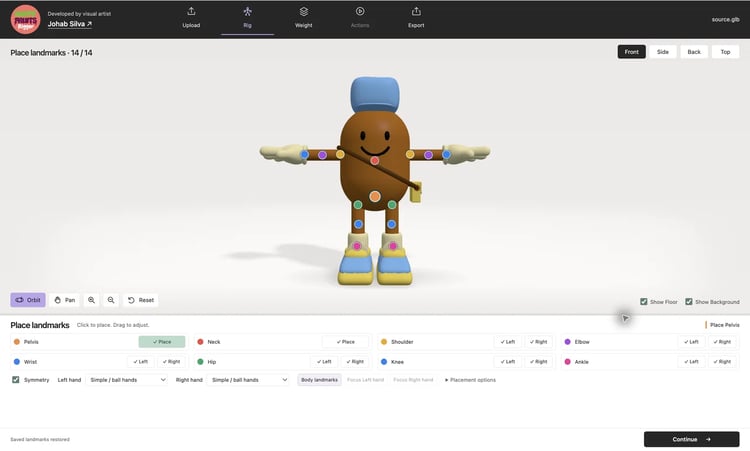Switch to the Front view
This screenshot has width=750, height=451.
click(631, 52)
